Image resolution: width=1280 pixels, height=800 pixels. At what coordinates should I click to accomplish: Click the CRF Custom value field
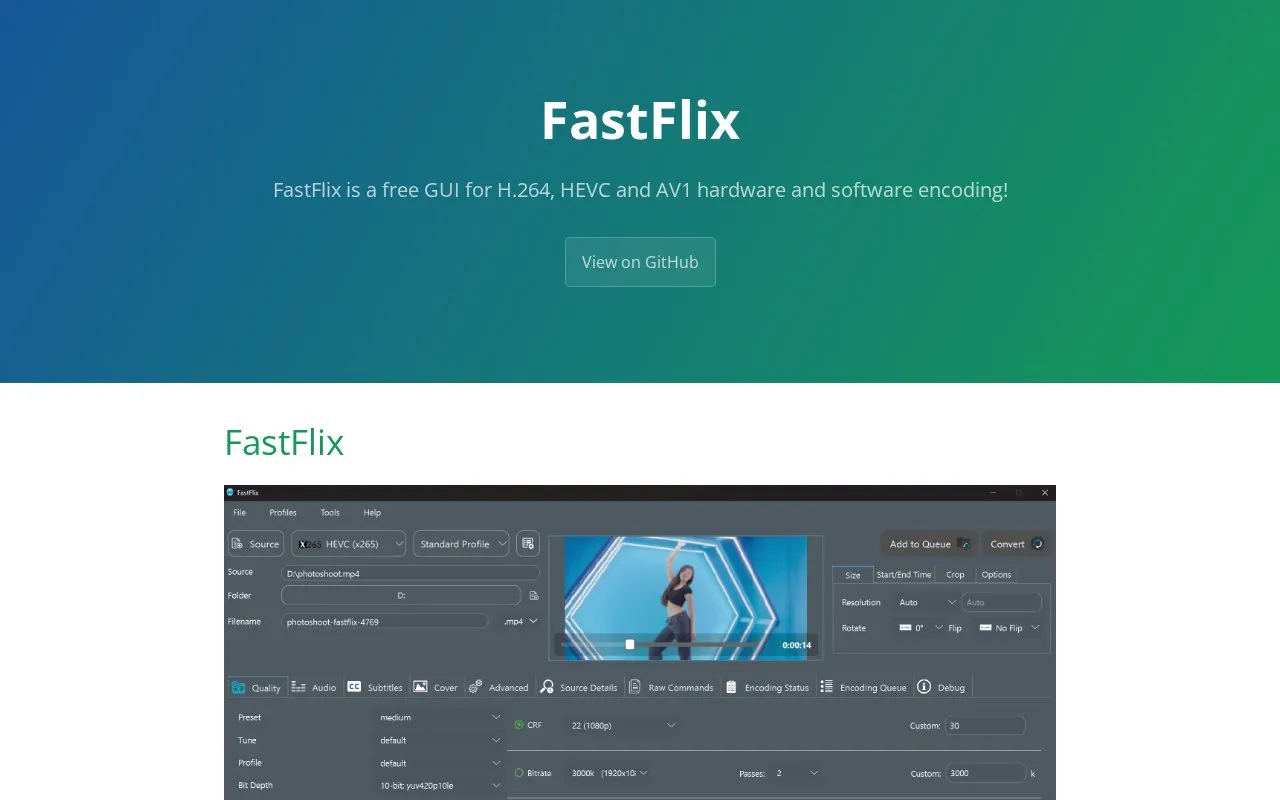pos(985,725)
